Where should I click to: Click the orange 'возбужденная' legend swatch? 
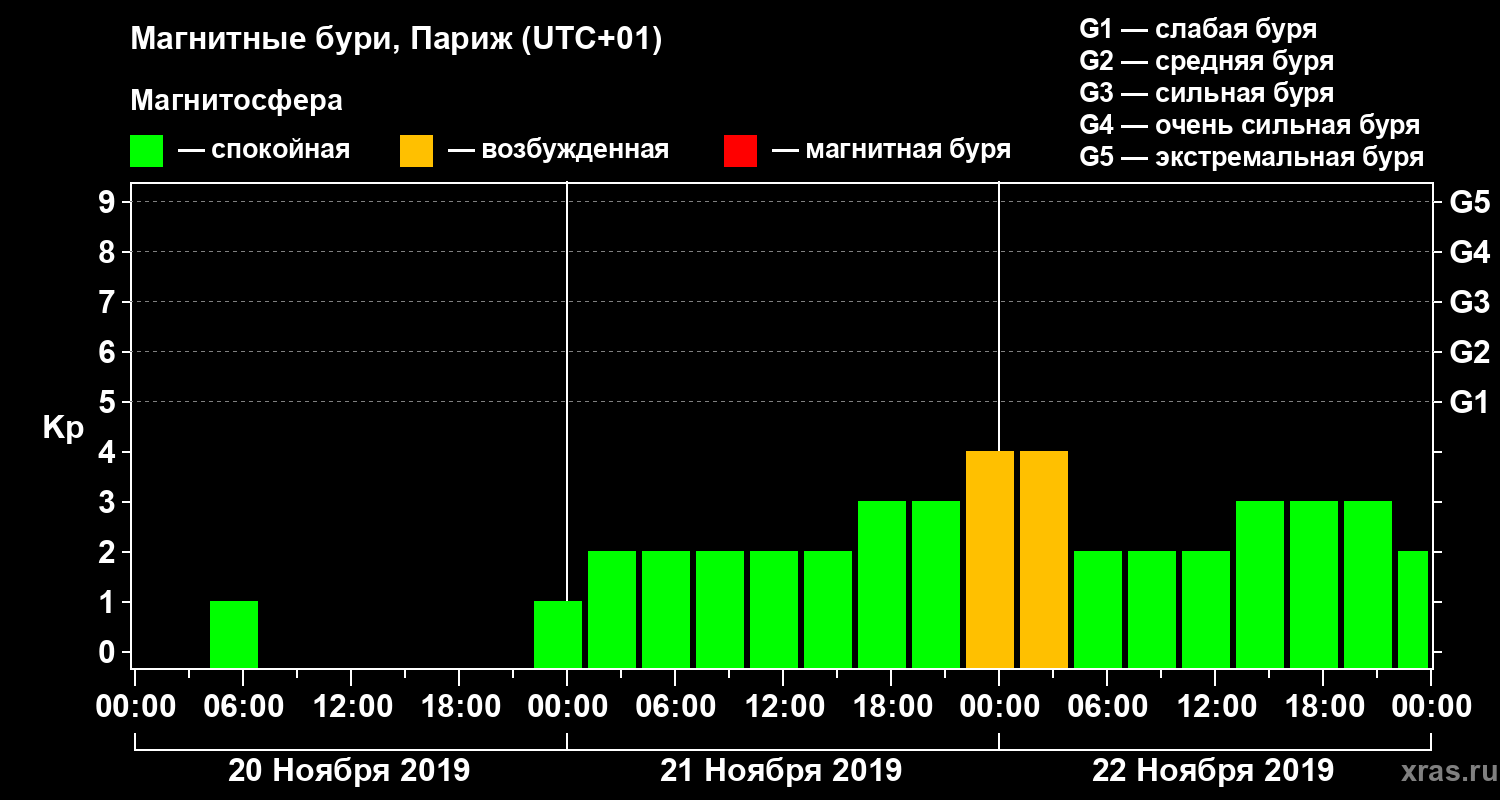point(416,151)
